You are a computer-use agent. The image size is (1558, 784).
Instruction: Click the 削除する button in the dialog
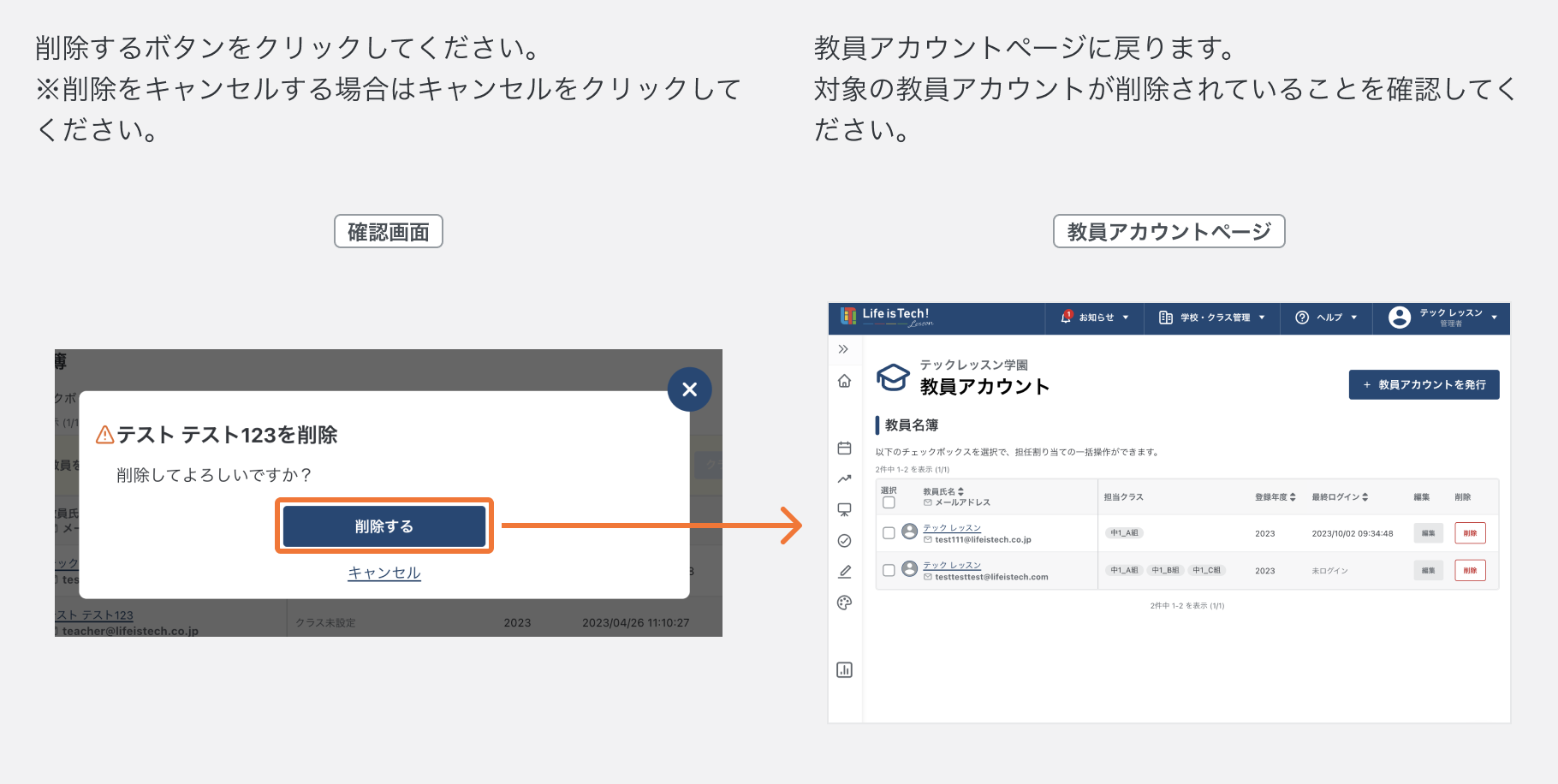click(384, 526)
